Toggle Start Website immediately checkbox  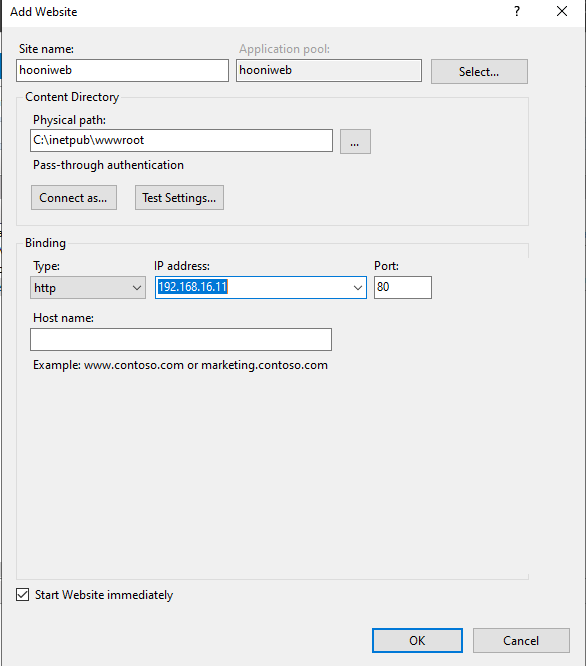(x=23, y=595)
